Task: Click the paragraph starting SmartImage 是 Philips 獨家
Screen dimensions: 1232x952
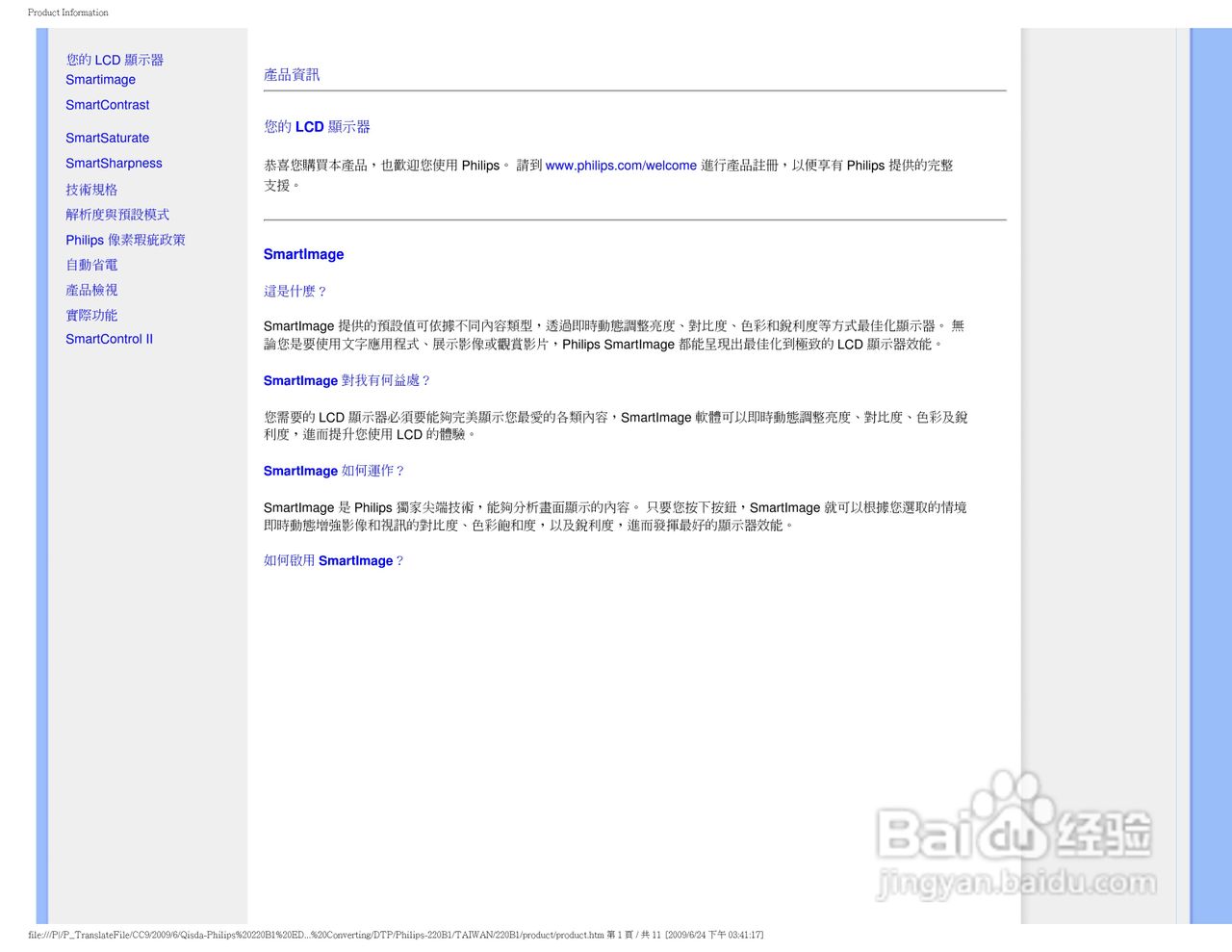Action: point(615,516)
